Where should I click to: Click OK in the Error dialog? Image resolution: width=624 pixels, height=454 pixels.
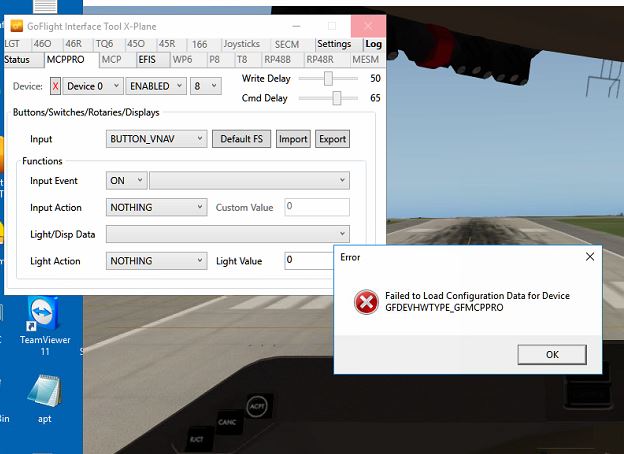[x=552, y=354]
